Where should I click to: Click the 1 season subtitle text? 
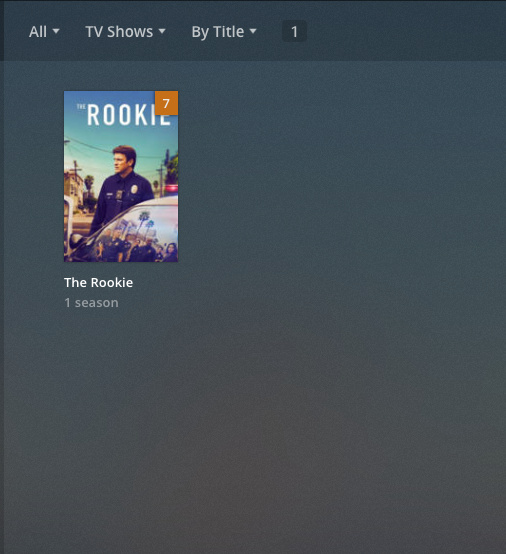[91, 303]
